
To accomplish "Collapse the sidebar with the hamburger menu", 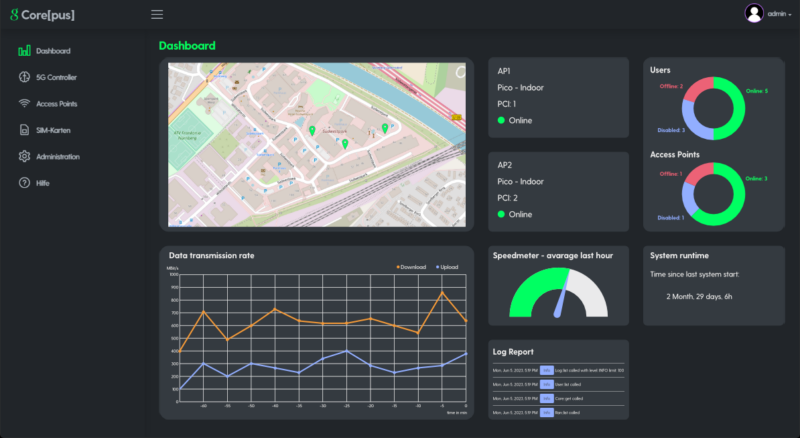I will [x=157, y=14].
